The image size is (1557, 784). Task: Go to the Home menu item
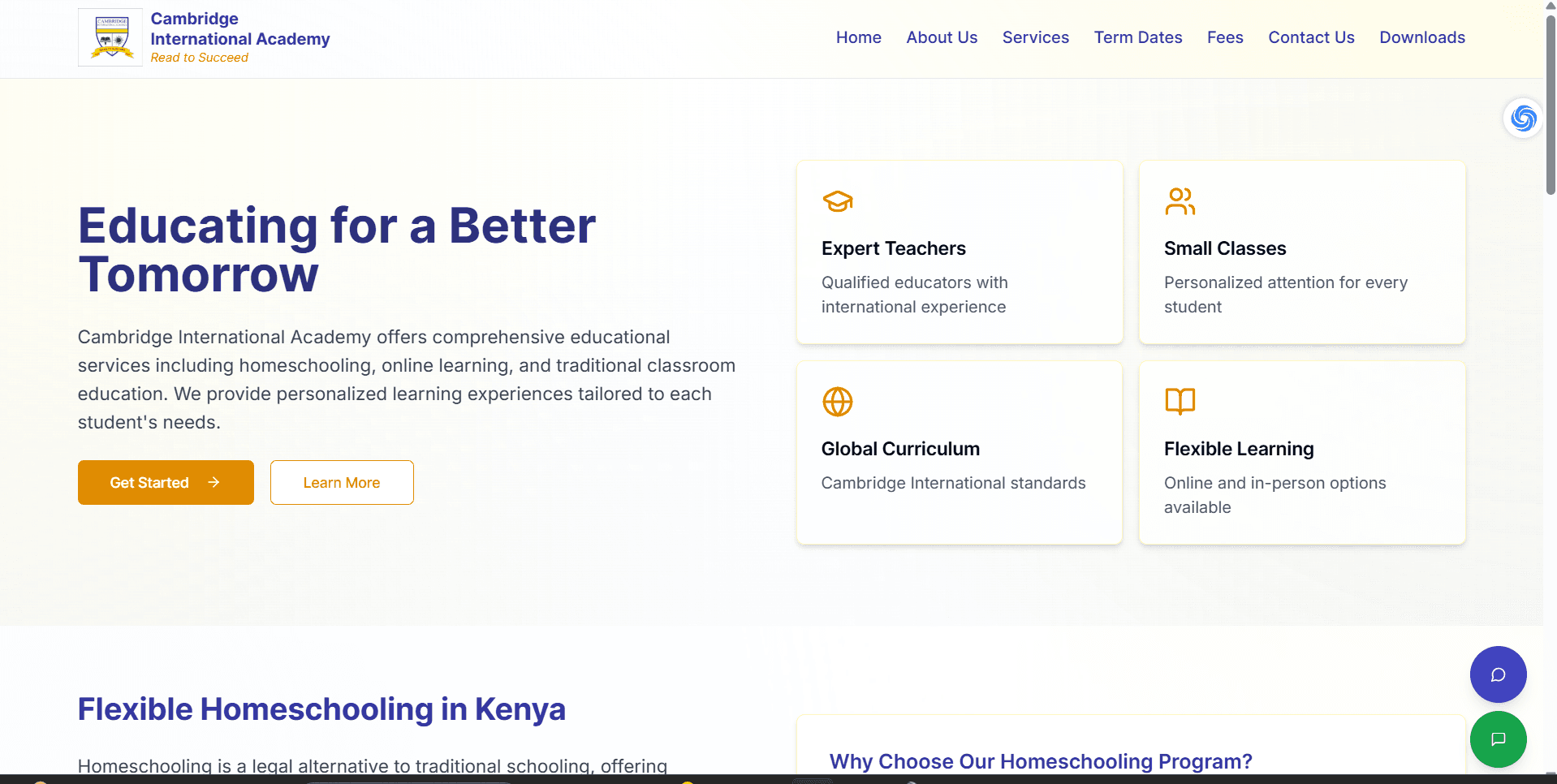tap(858, 37)
